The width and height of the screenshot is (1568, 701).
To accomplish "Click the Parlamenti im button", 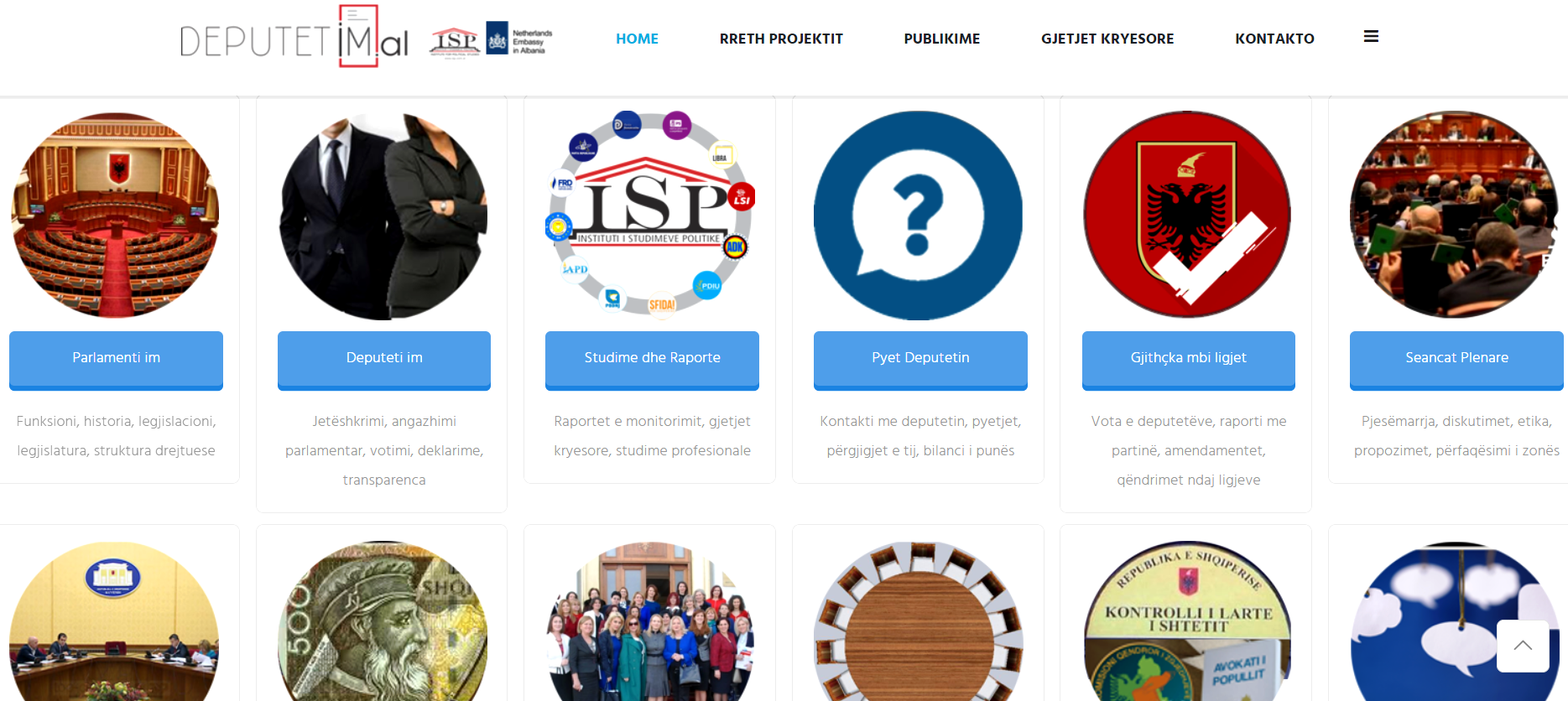I will point(116,360).
